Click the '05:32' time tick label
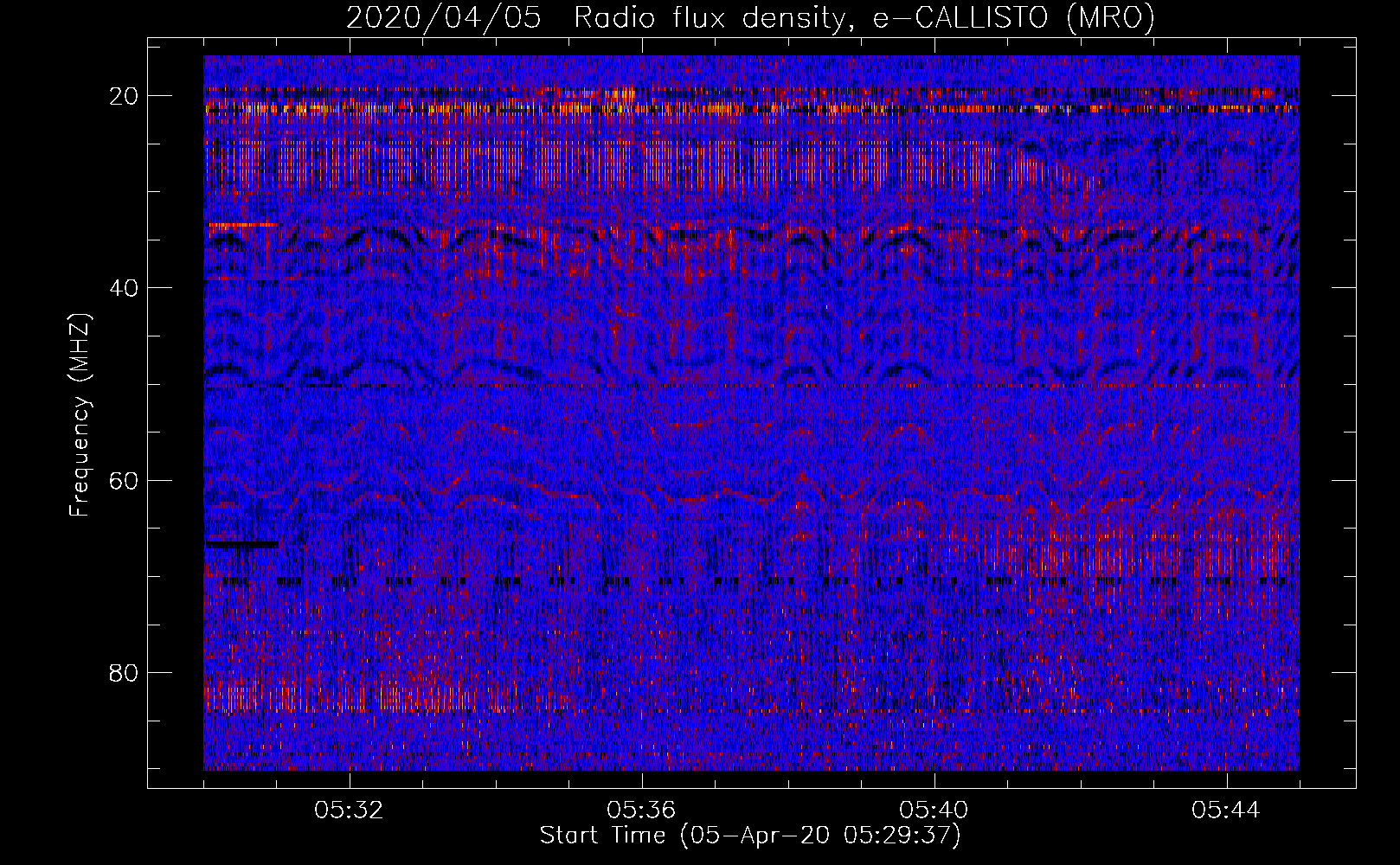Screen dimensions: 1400x865 pos(350,811)
